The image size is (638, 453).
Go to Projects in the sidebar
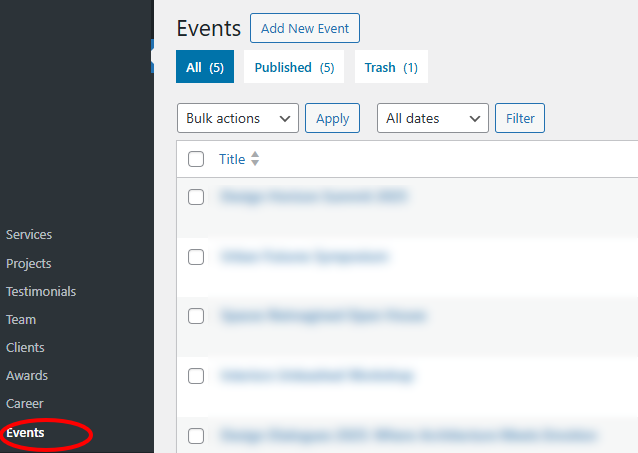pyautogui.click(x=29, y=264)
